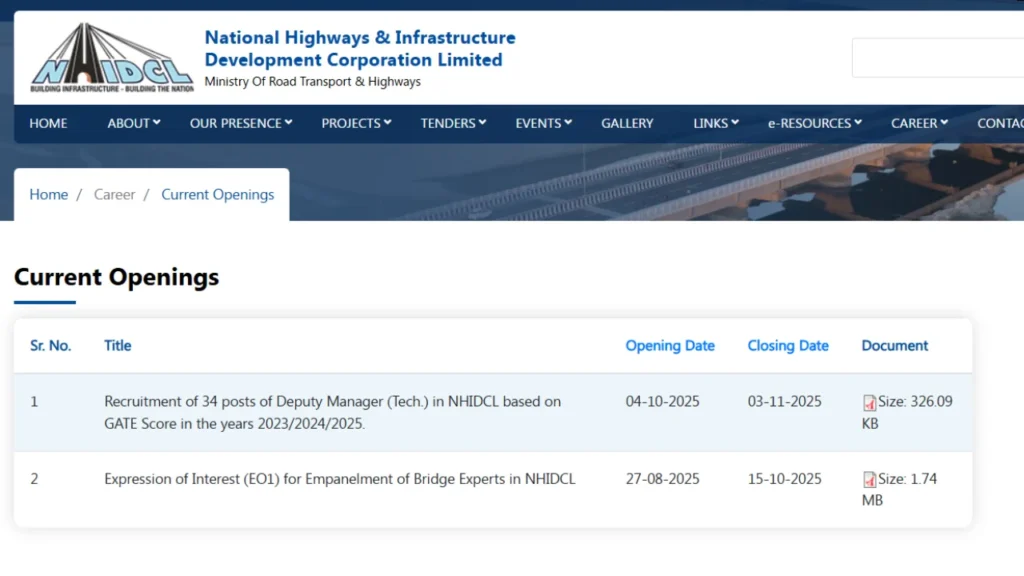The image size is (1024, 576).
Task: Click opening date 27-08-2025
Action: (662, 479)
